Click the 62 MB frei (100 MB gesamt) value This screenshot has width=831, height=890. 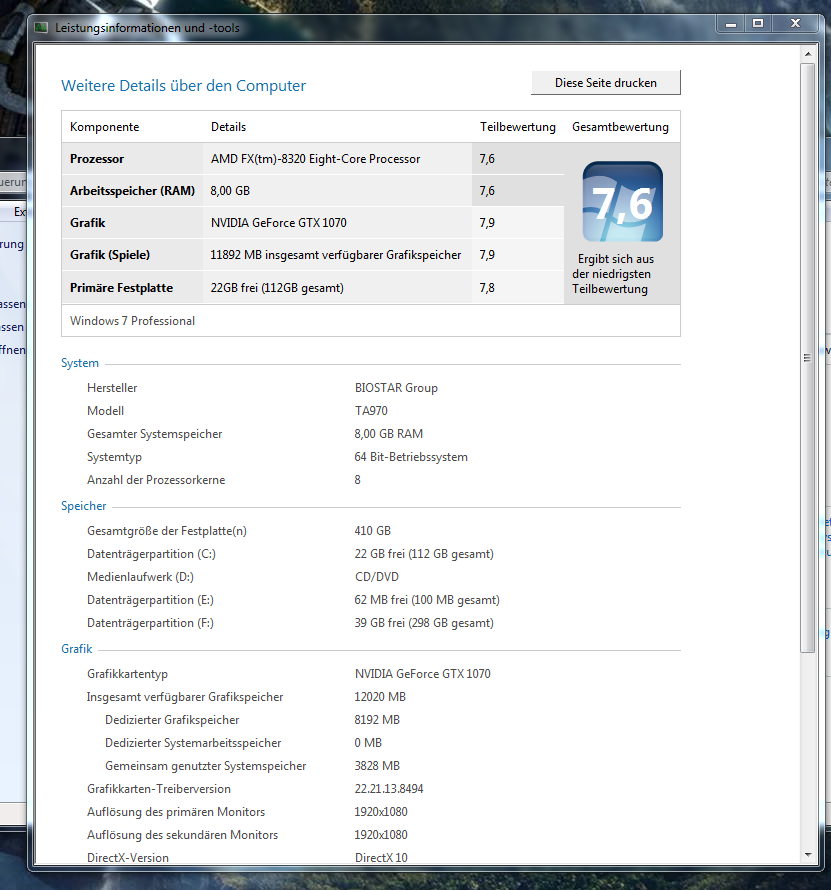point(427,600)
